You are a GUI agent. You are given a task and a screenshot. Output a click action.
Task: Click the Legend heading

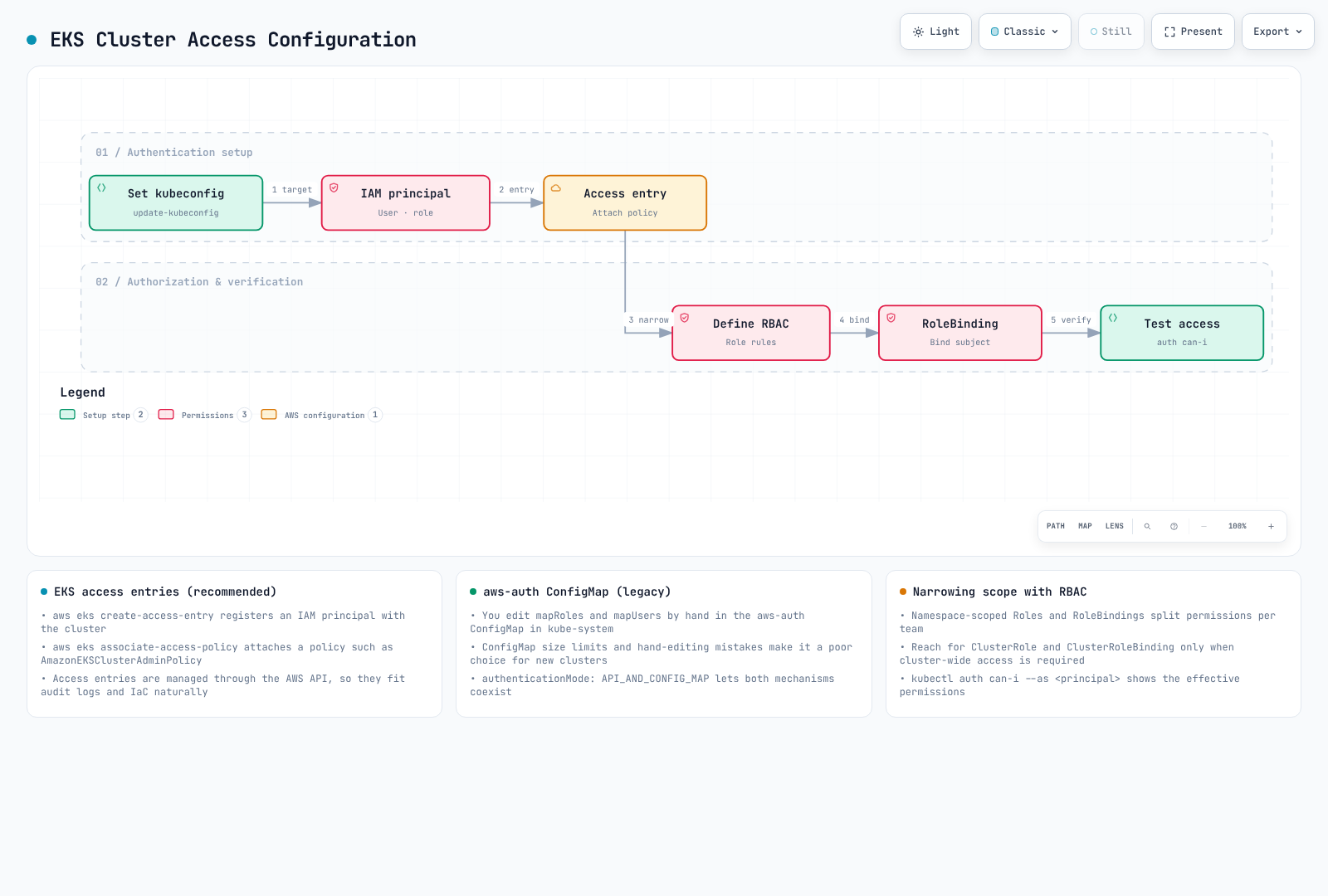(82, 392)
